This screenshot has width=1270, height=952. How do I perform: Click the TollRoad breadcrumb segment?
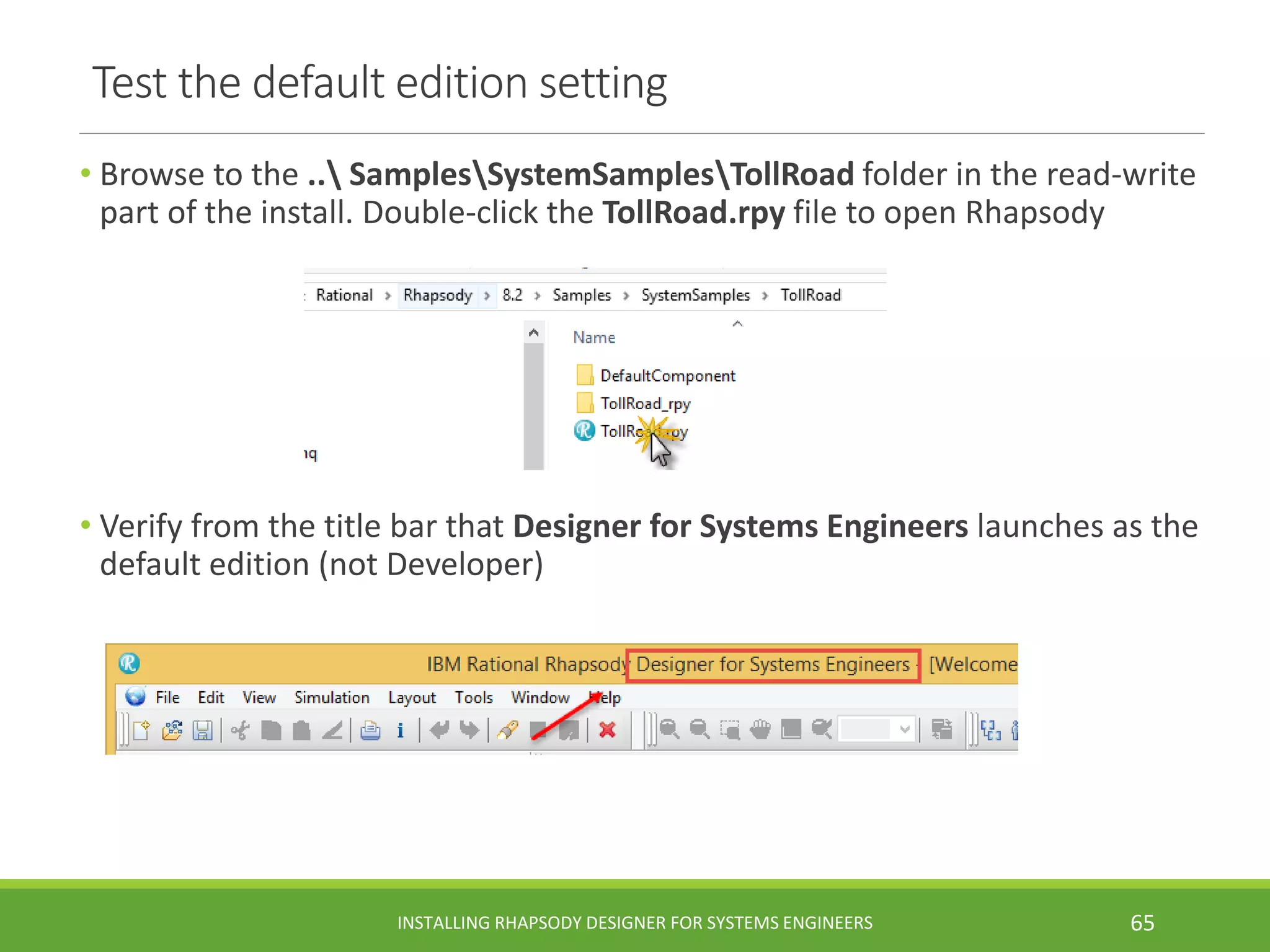point(810,295)
